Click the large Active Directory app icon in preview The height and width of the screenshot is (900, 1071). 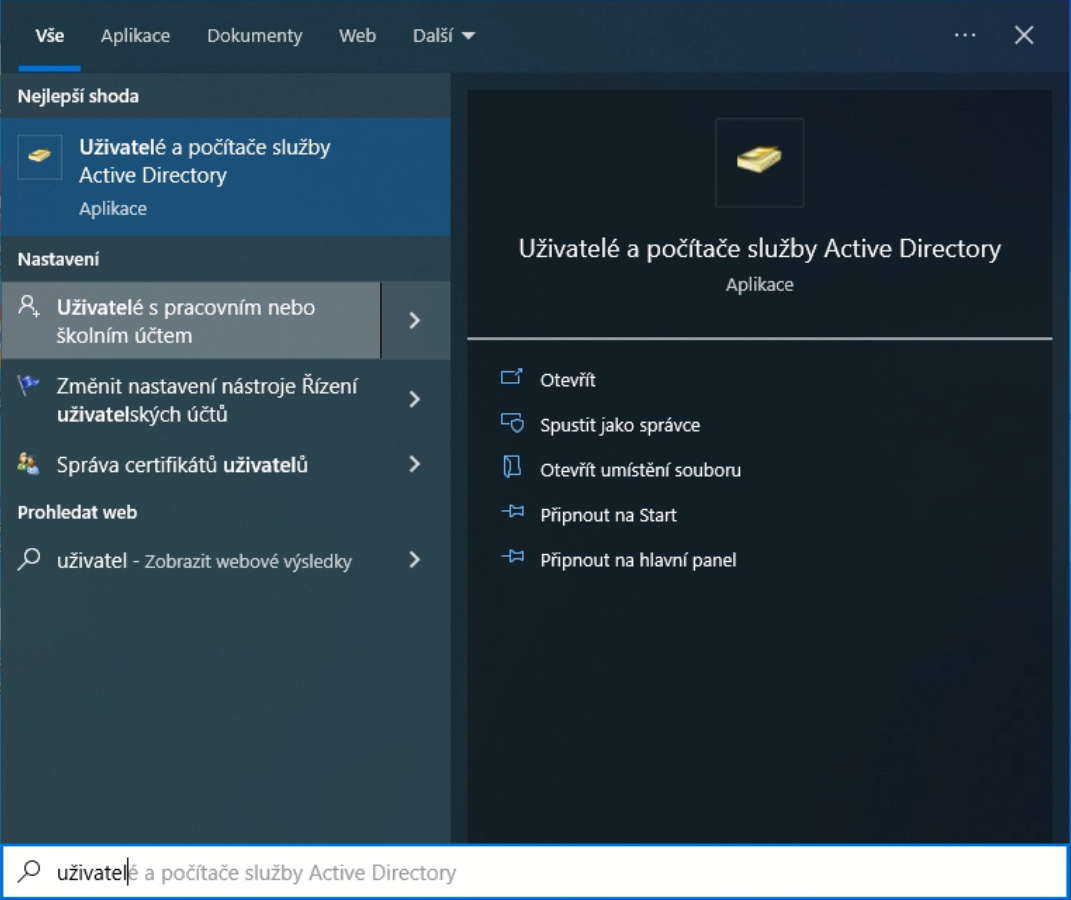pos(760,162)
